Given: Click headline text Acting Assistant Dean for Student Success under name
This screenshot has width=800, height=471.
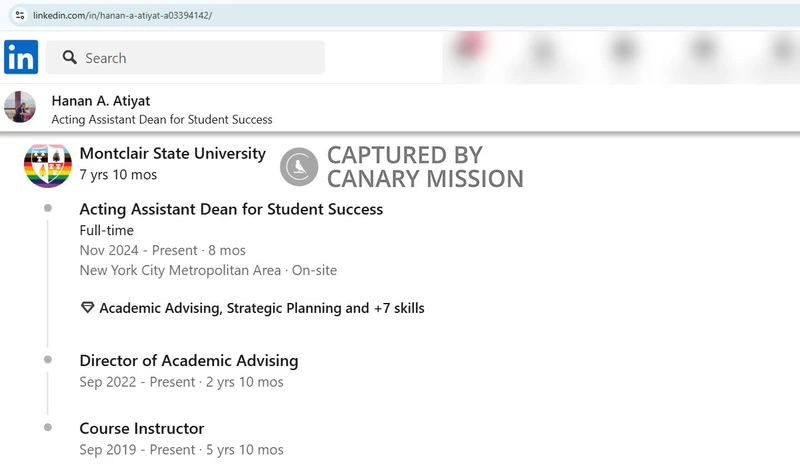Looking at the screenshot, I should [162, 119].
